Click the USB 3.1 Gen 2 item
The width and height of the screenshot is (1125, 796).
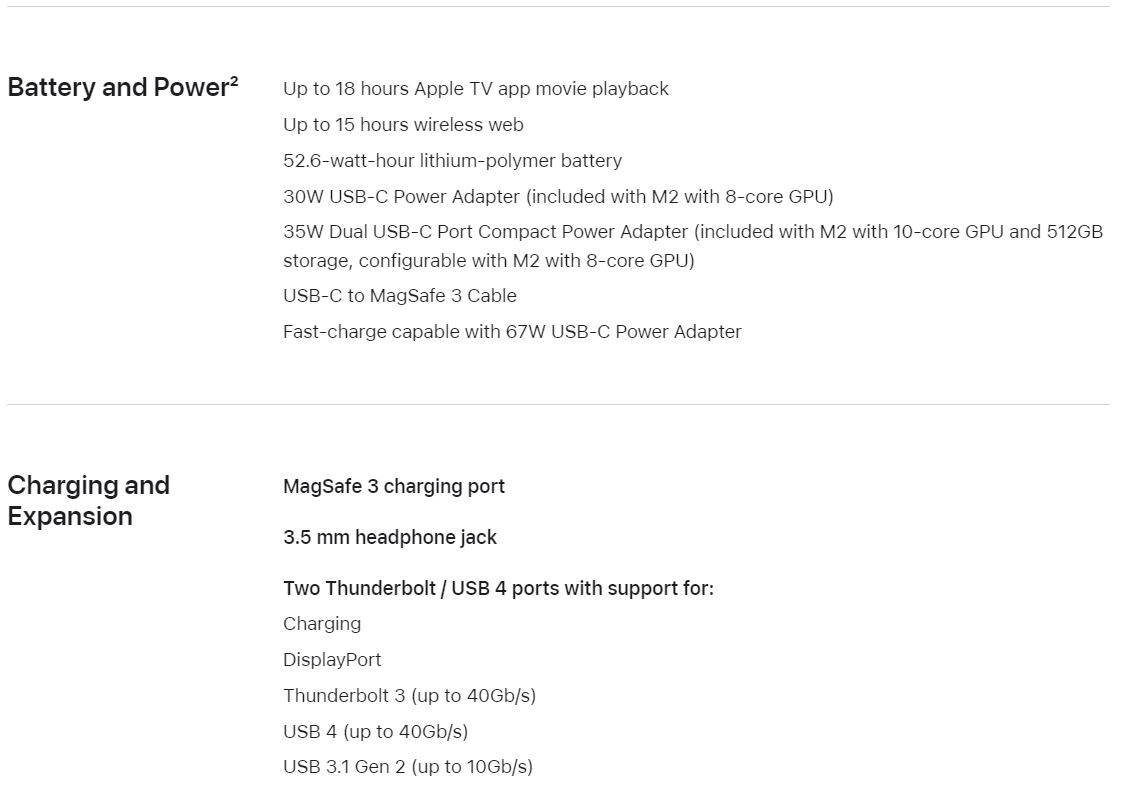point(408,767)
